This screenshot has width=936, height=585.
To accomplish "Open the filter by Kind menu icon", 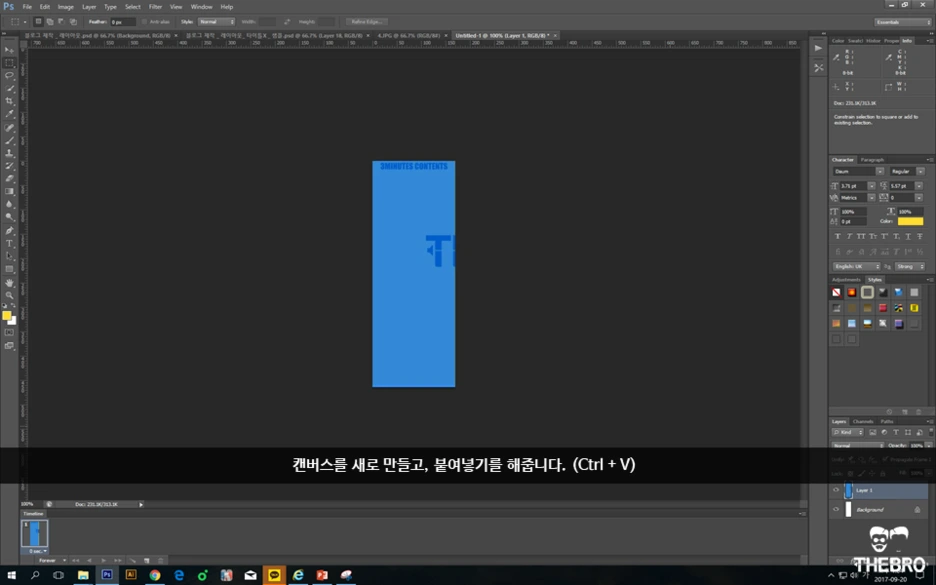I will (x=840, y=433).
